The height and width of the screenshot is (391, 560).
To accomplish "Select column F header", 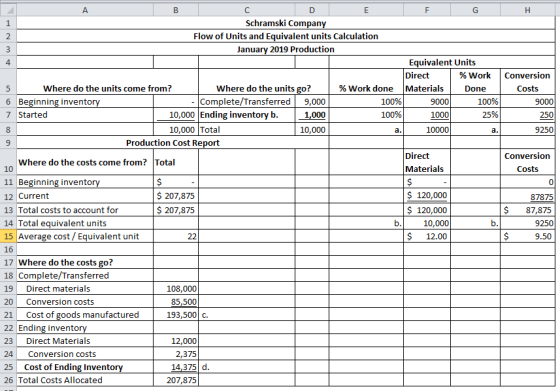I will [x=427, y=10].
